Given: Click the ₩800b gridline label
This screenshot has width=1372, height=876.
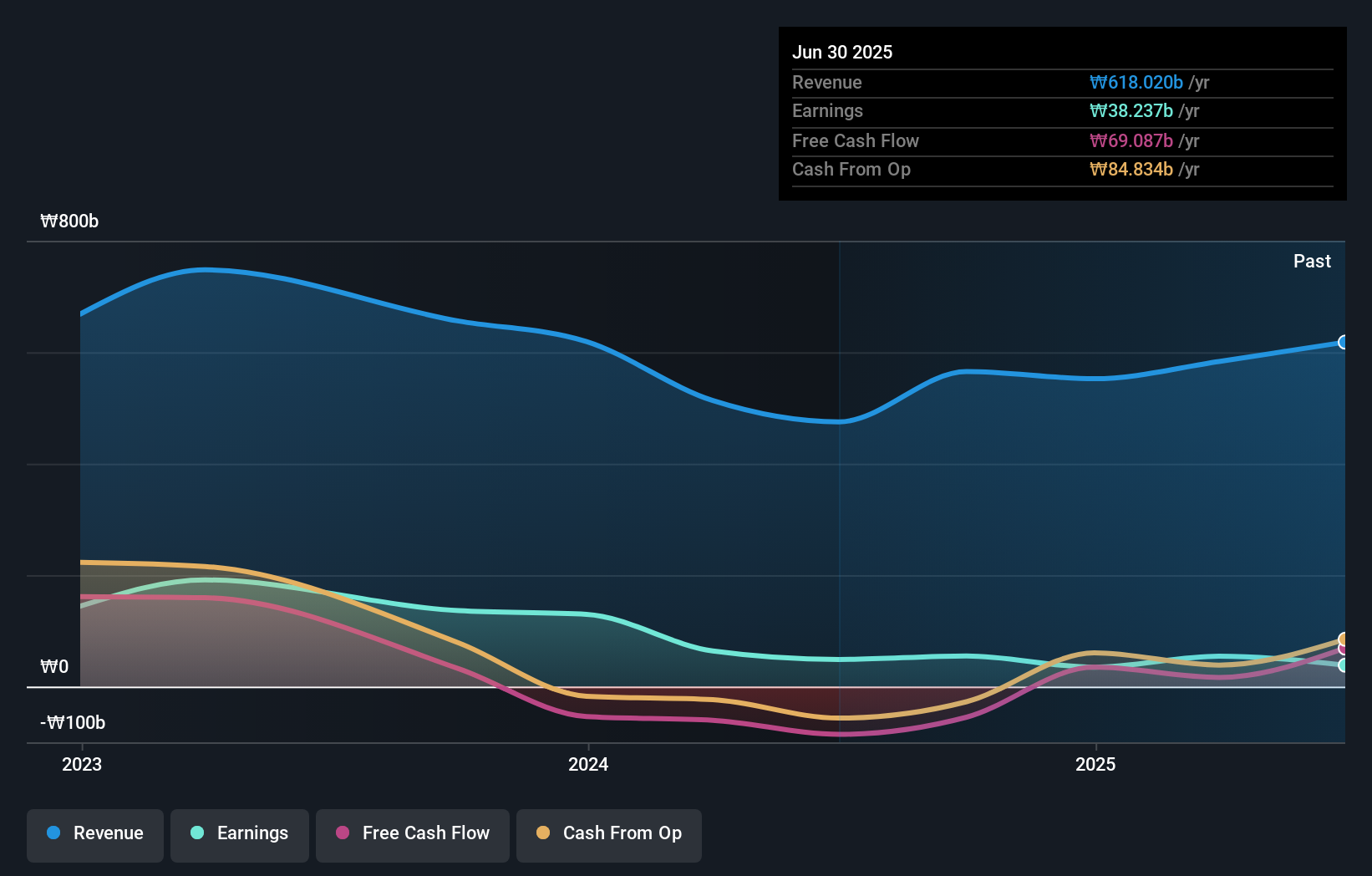Looking at the screenshot, I should pos(69,222).
